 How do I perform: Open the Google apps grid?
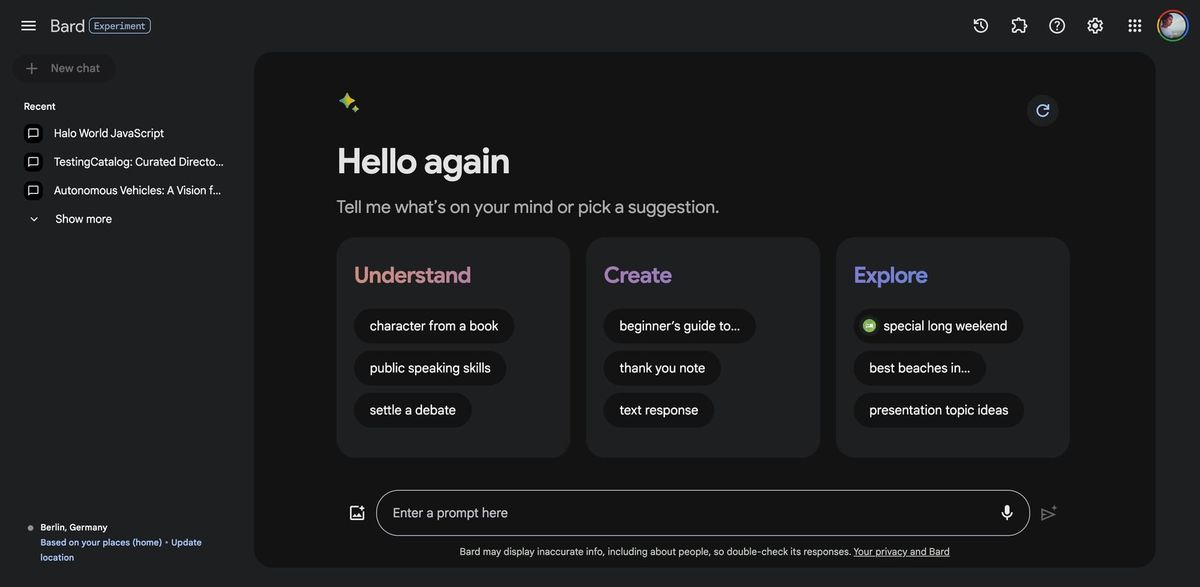1135,26
